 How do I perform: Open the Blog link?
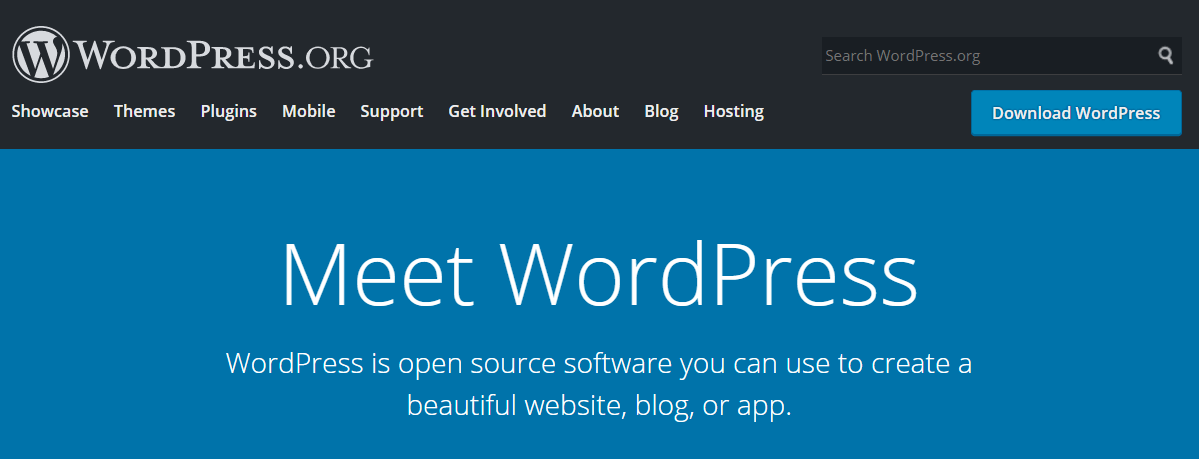[x=661, y=112]
